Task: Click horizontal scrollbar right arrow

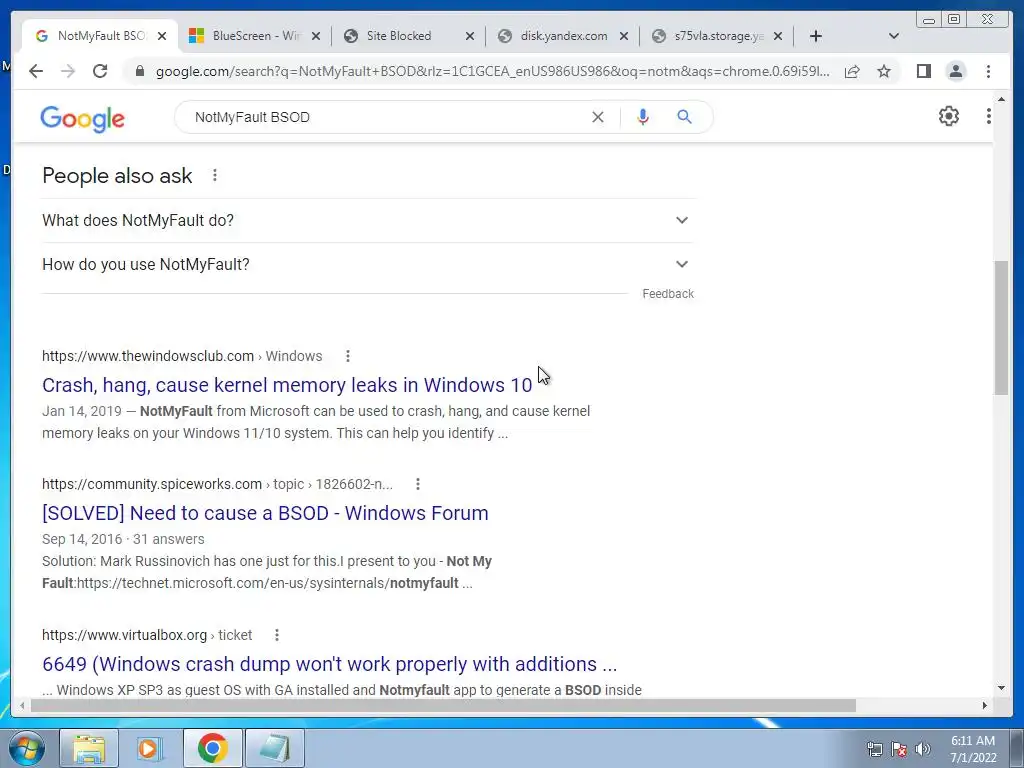Action: click(984, 705)
